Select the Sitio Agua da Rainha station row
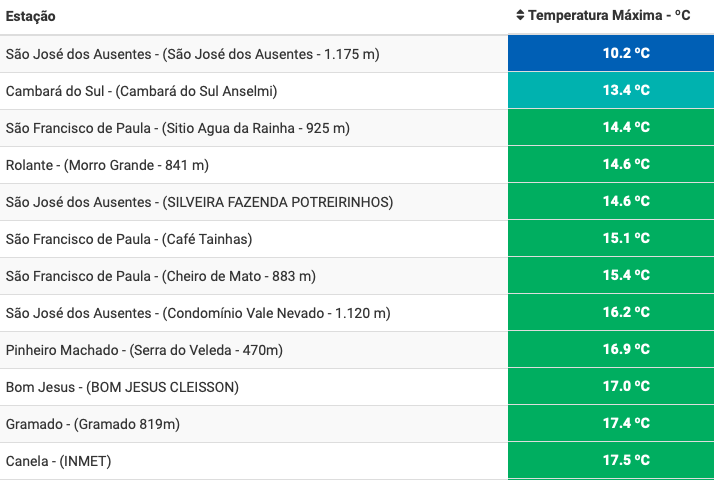The image size is (714, 480). click(178, 128)
